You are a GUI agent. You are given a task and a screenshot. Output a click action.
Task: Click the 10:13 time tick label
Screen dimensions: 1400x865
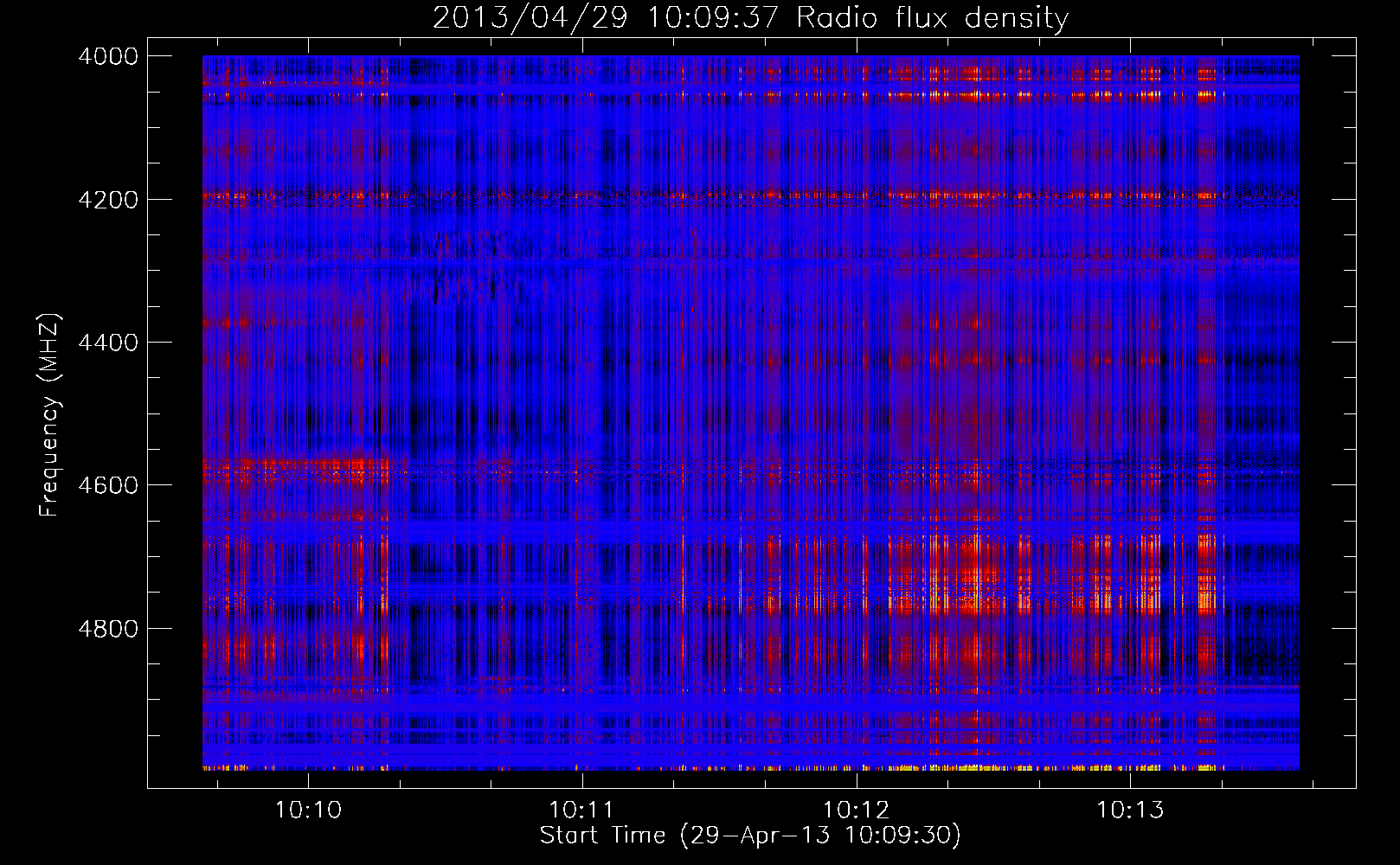1130,811
